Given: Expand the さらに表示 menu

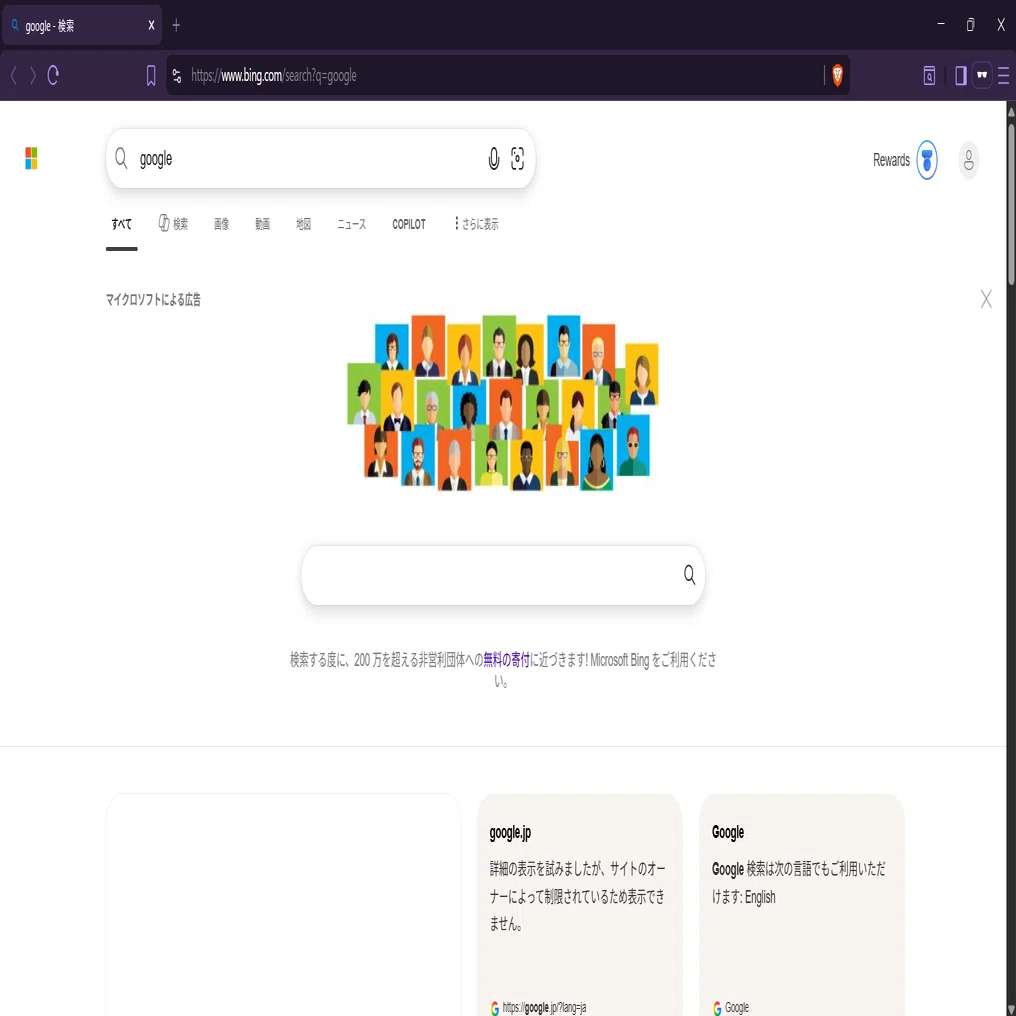Looking at the screenshot, I should pyautogui.click(x=477, y=224).
